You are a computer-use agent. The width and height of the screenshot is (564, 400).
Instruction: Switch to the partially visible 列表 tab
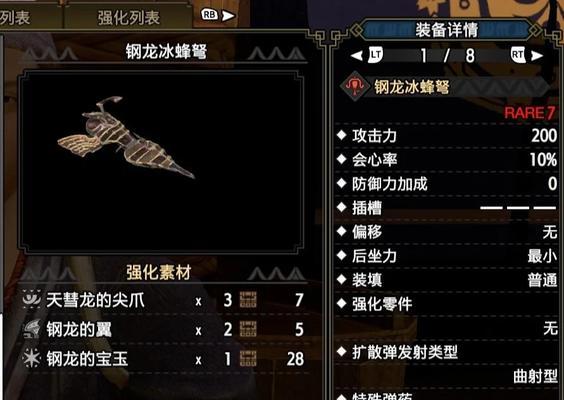(15, 17)
